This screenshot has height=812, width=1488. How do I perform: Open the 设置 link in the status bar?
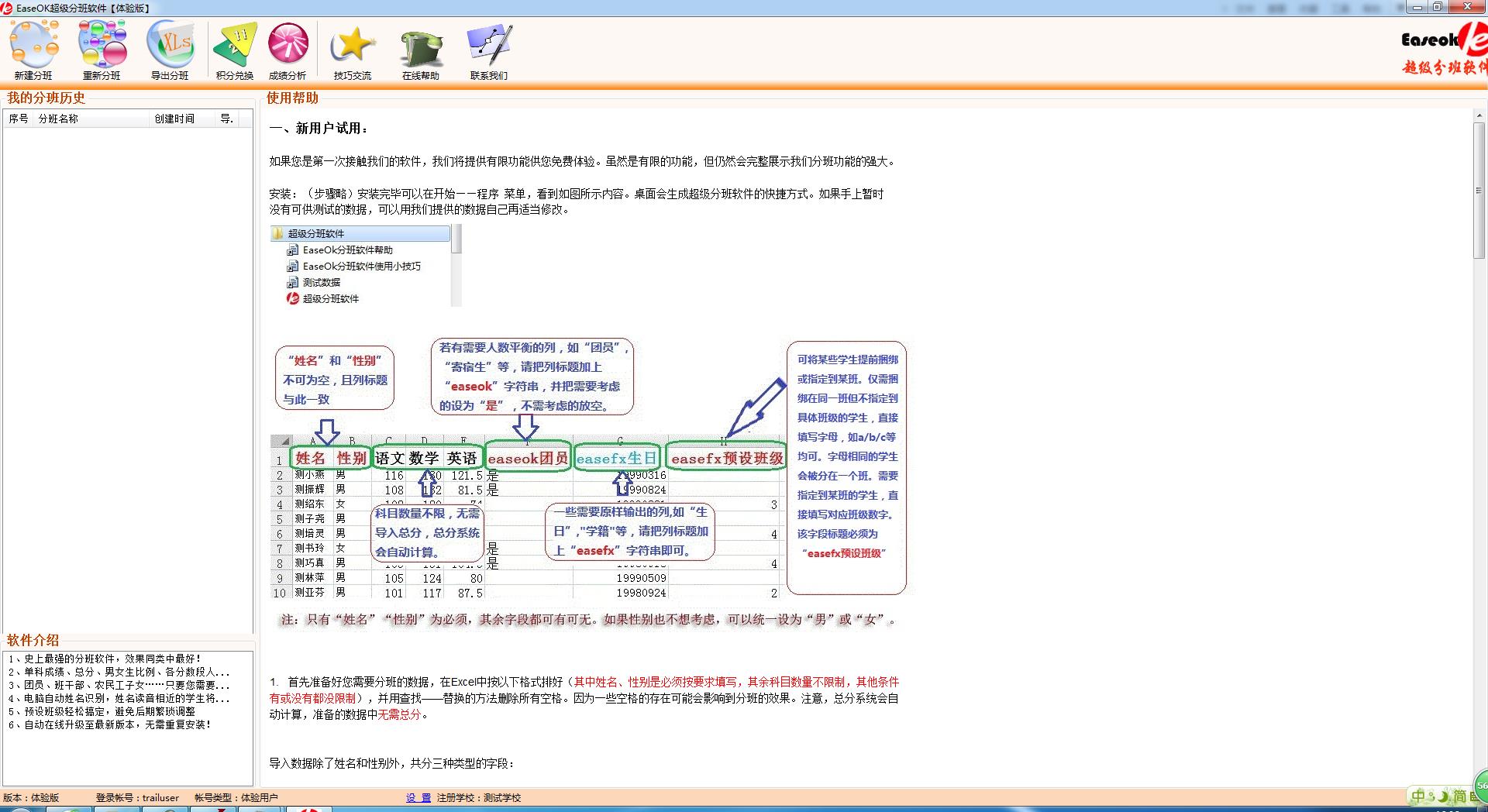click(x=418, y=797)
